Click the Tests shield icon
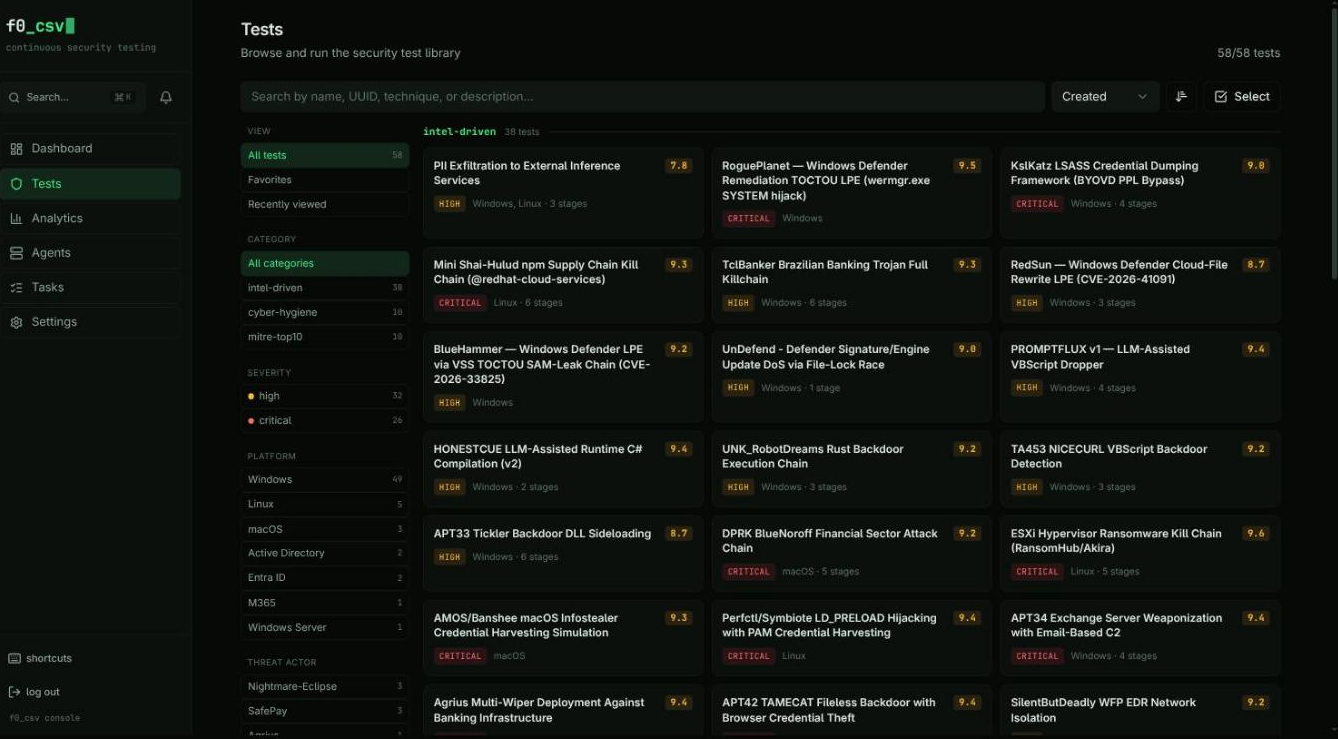The image size is (1338, 739). coord(16,184)
